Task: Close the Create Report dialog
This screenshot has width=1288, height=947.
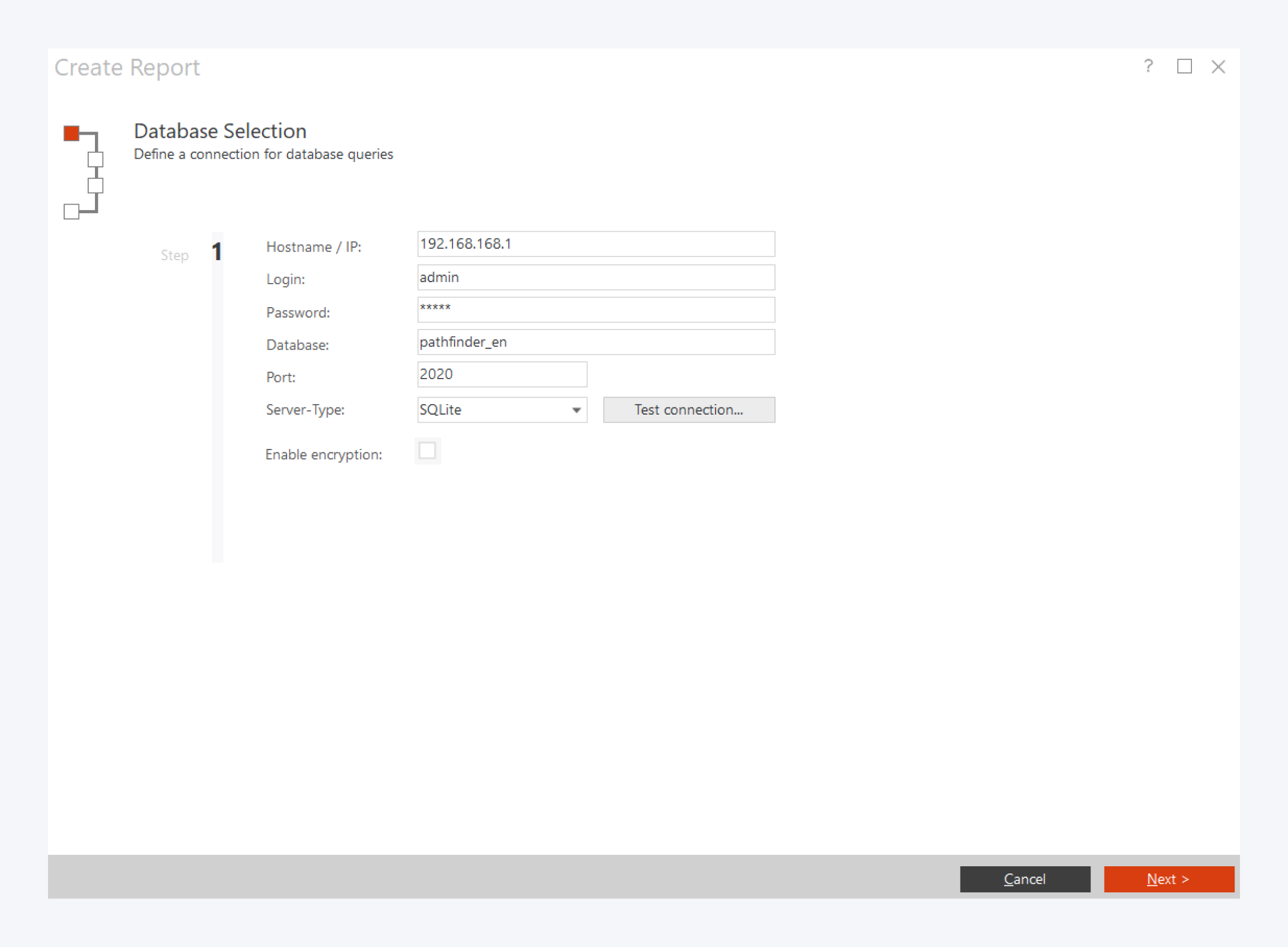Action: (x=1218, y=67)
